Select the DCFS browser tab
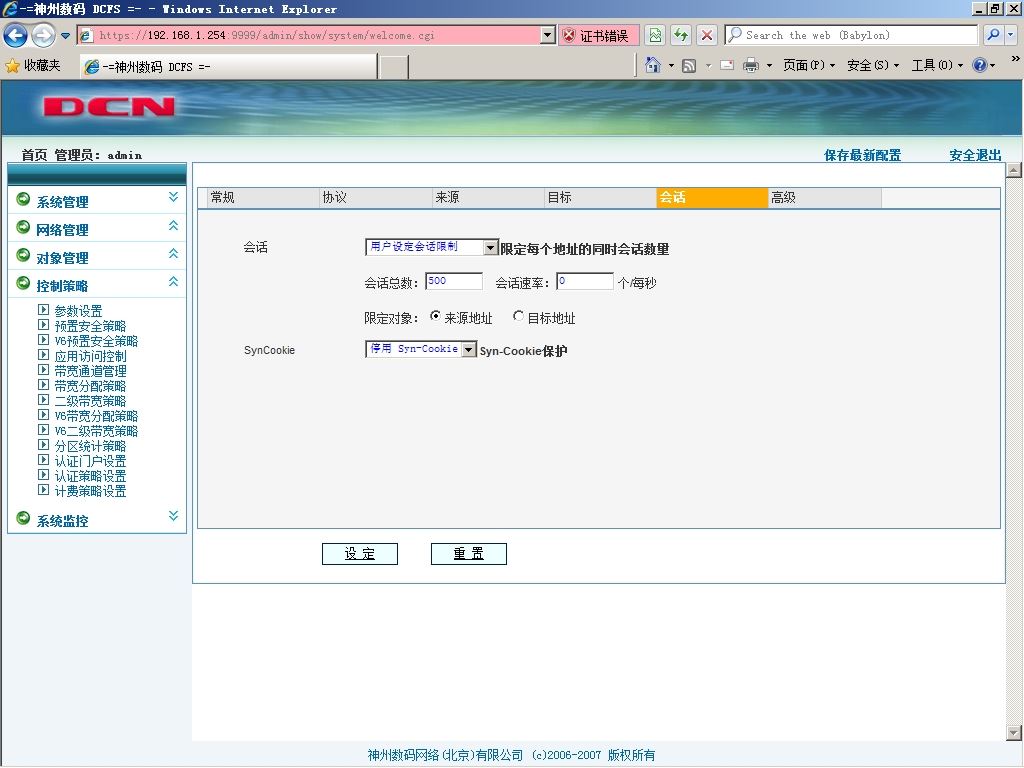 [x=229, y=67]
